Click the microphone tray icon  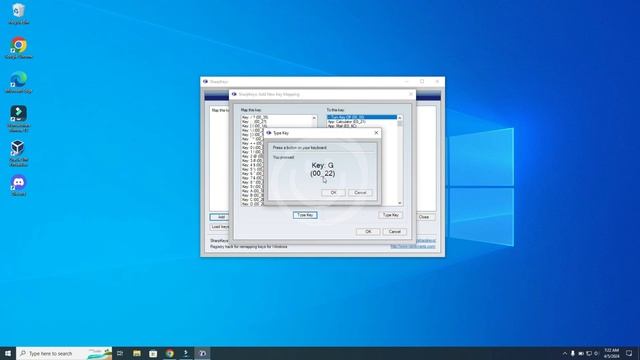pos(573,353)
